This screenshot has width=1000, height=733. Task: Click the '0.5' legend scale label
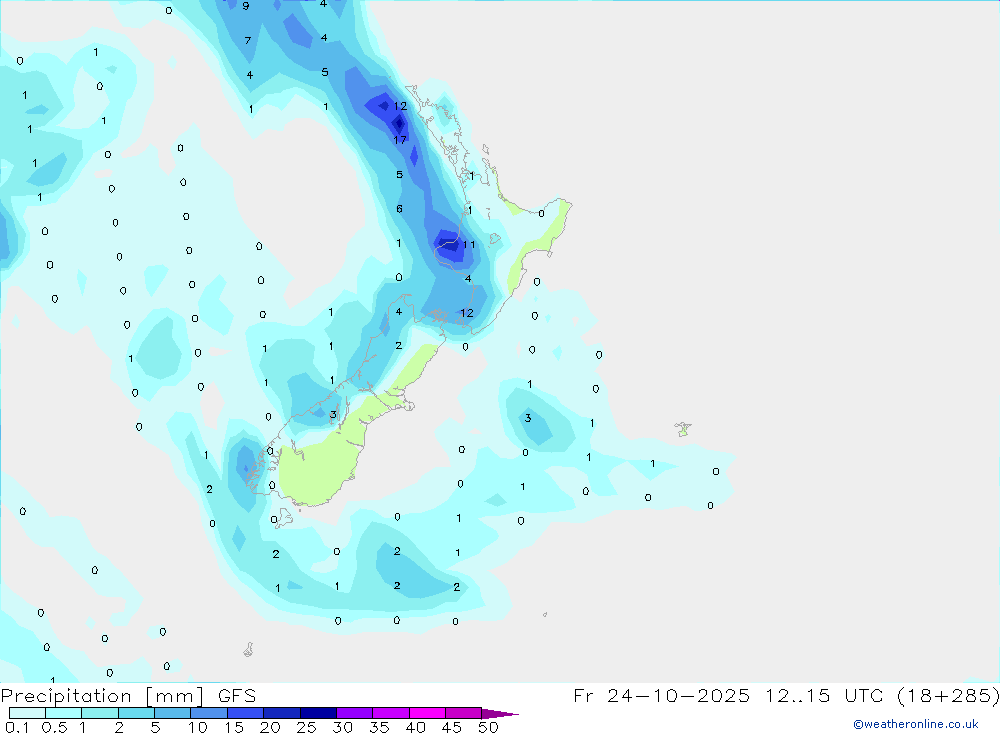pos(55,727)
